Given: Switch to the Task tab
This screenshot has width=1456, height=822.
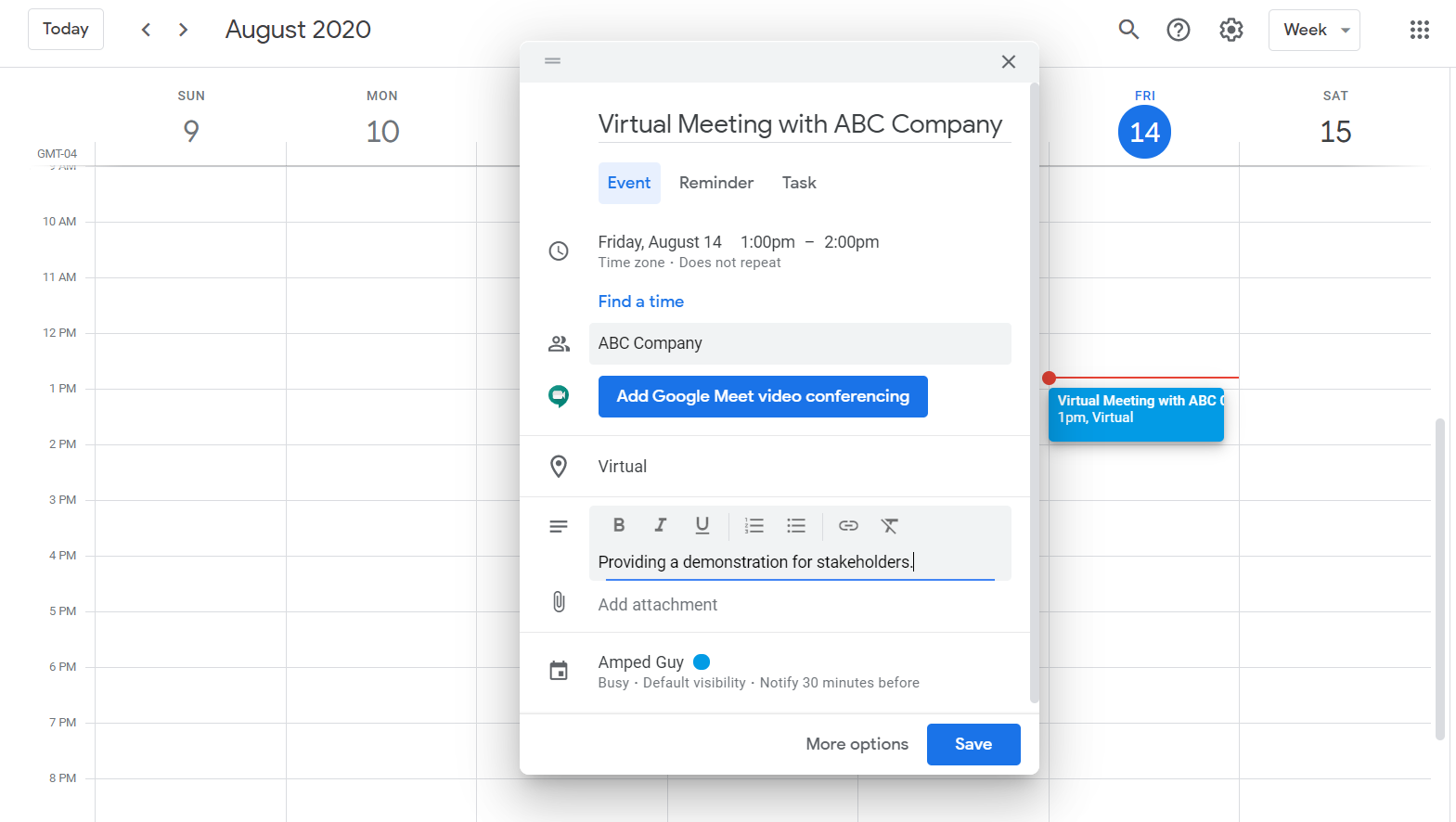Looking at the screenshot, I should click(799, 183).
